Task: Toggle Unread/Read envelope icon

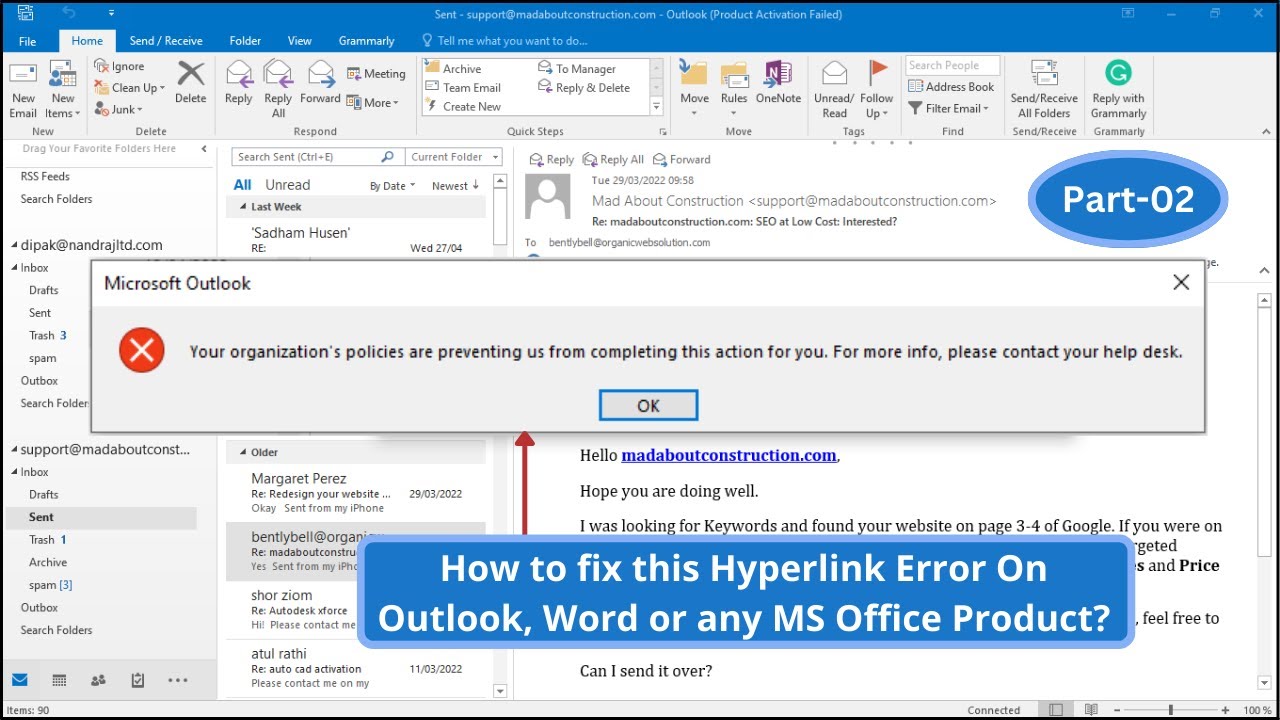Action: [834, 75]
